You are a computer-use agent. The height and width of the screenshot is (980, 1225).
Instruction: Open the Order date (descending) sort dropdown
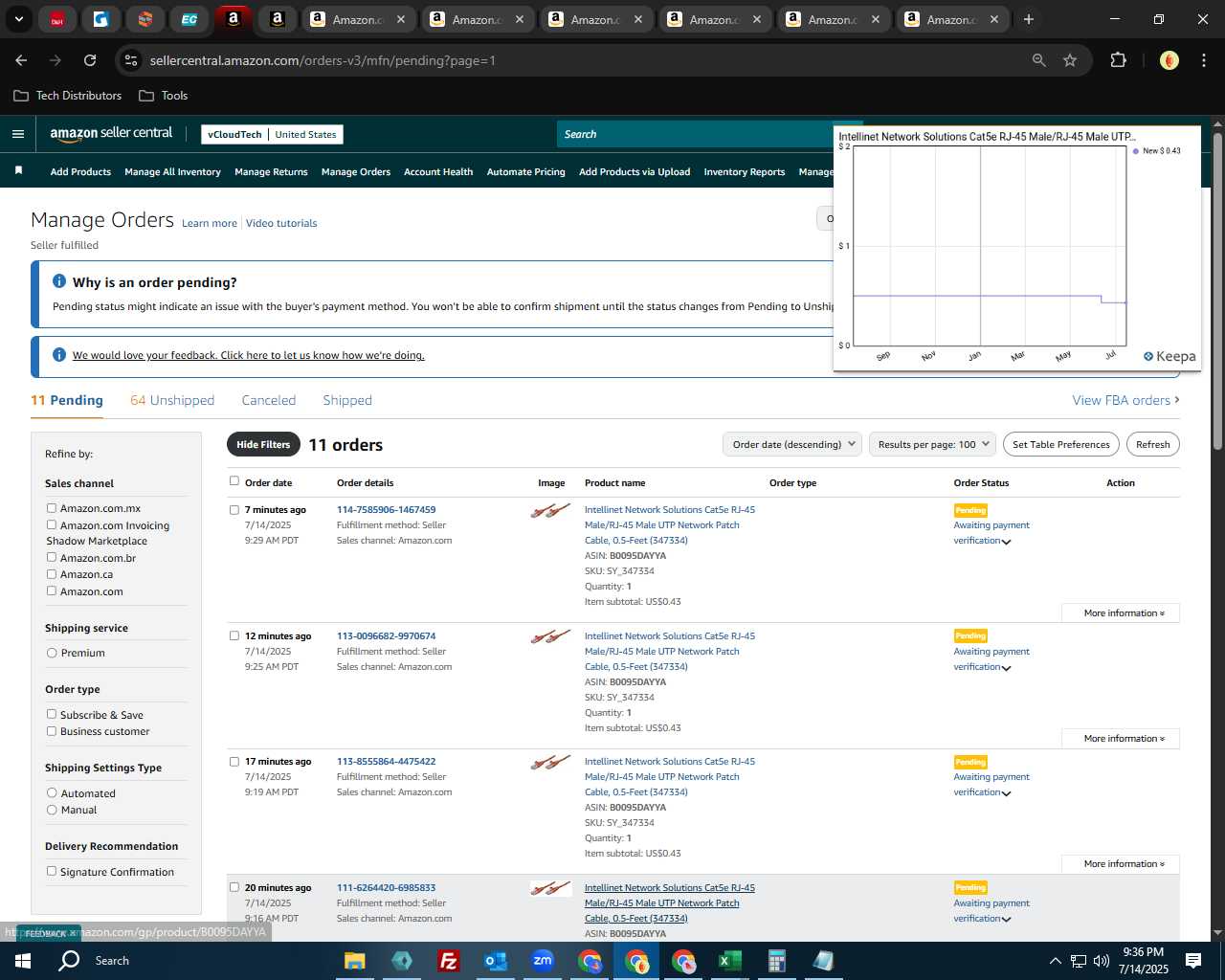(792, 444)
